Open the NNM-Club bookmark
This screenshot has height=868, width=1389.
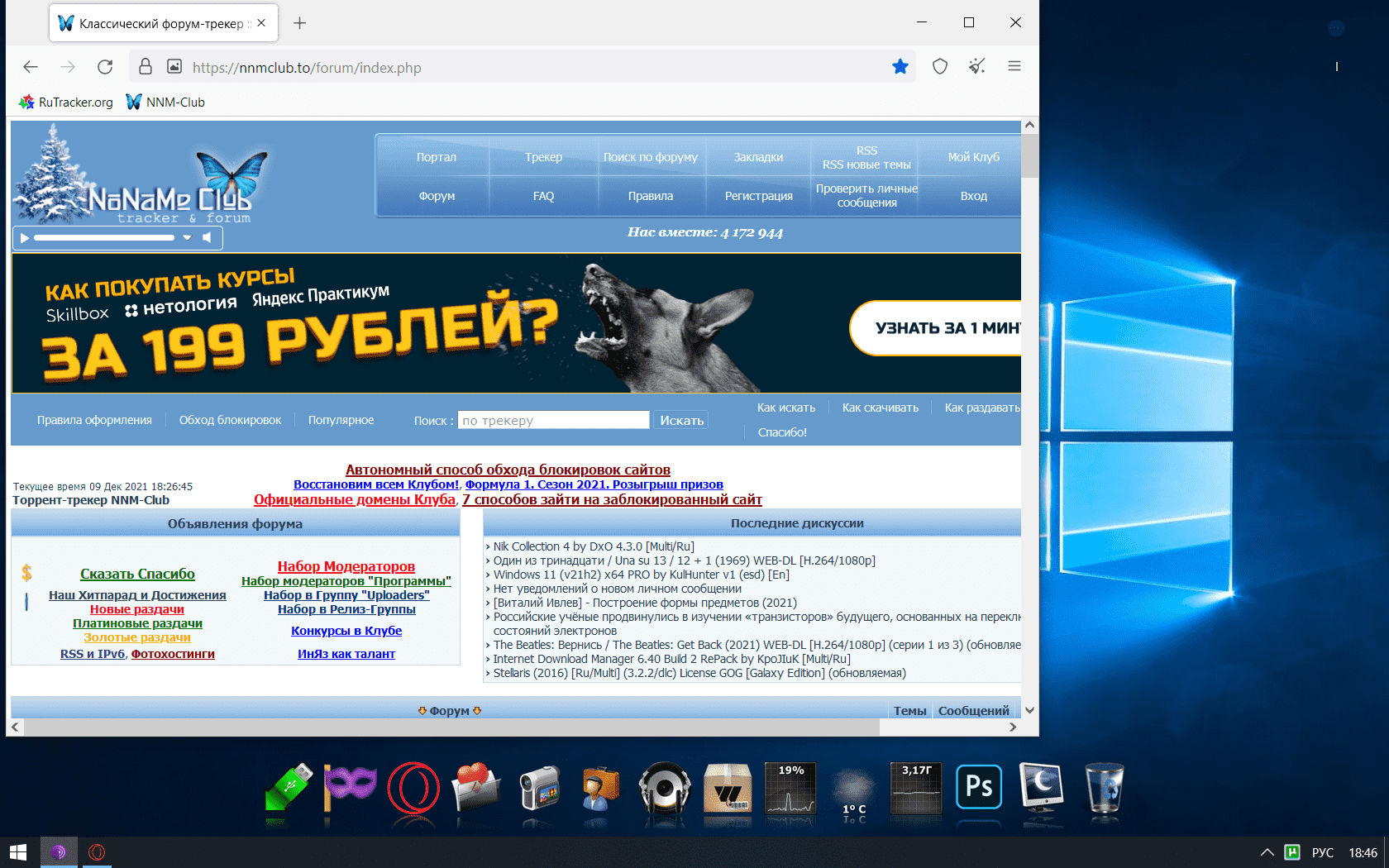165,102
